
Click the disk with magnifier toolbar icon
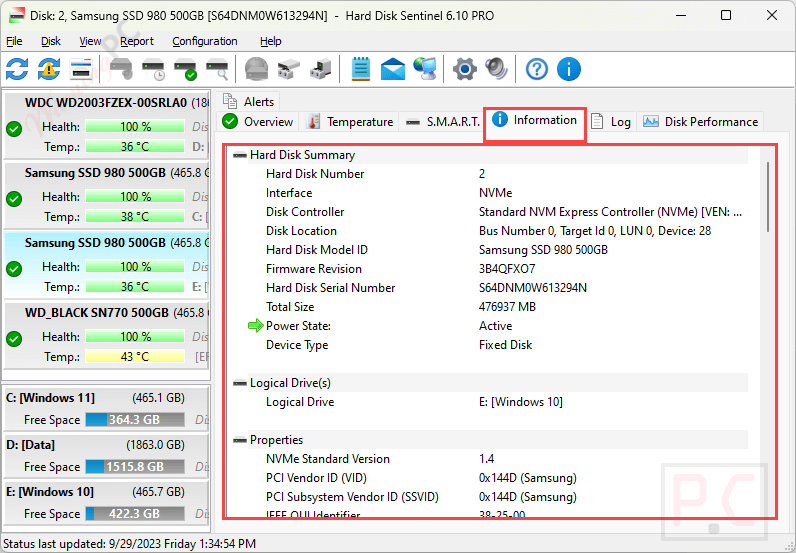pos(217,69)
